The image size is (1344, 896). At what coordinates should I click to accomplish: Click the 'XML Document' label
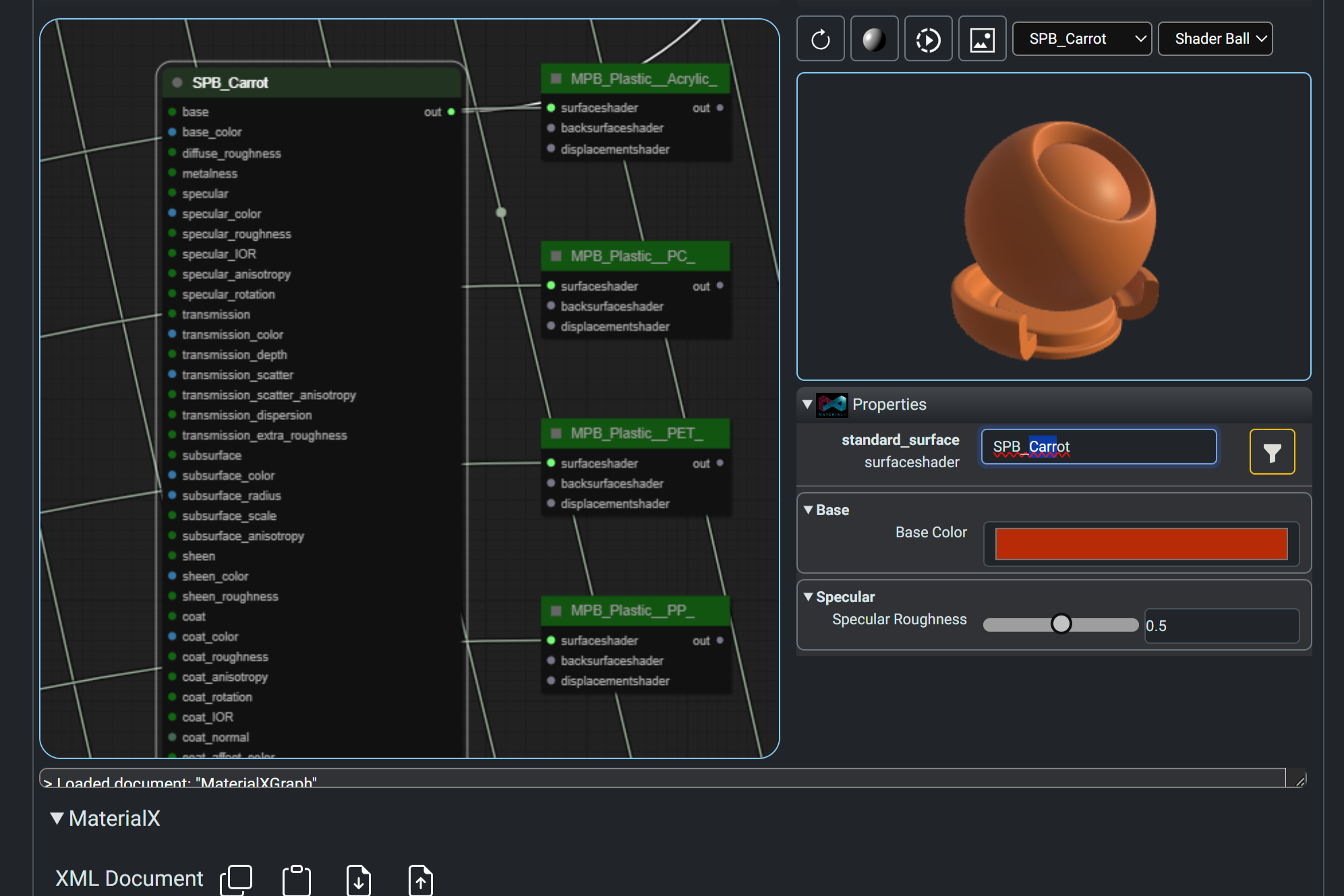click(x=129, y=878)
